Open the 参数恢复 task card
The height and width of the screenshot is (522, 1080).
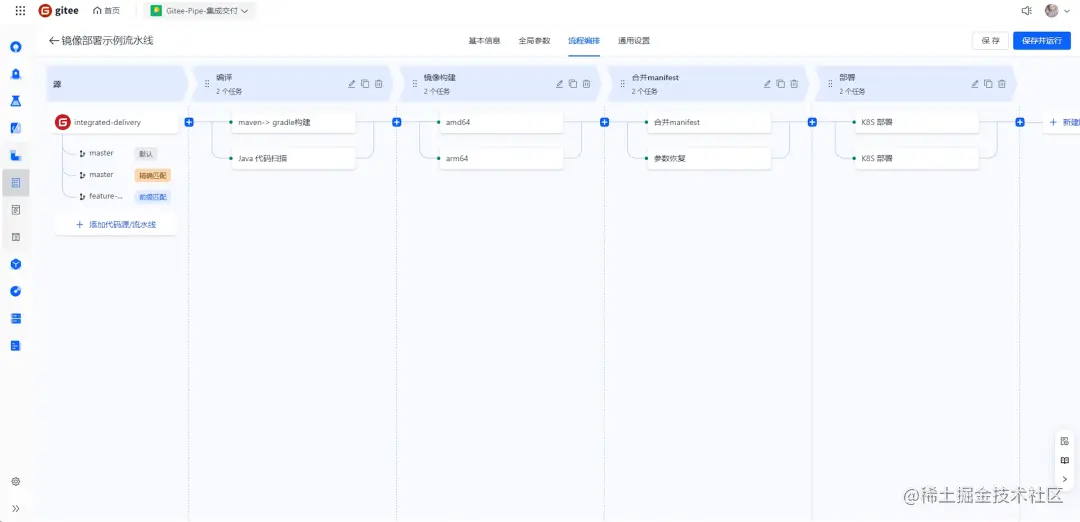coord(709,158)
